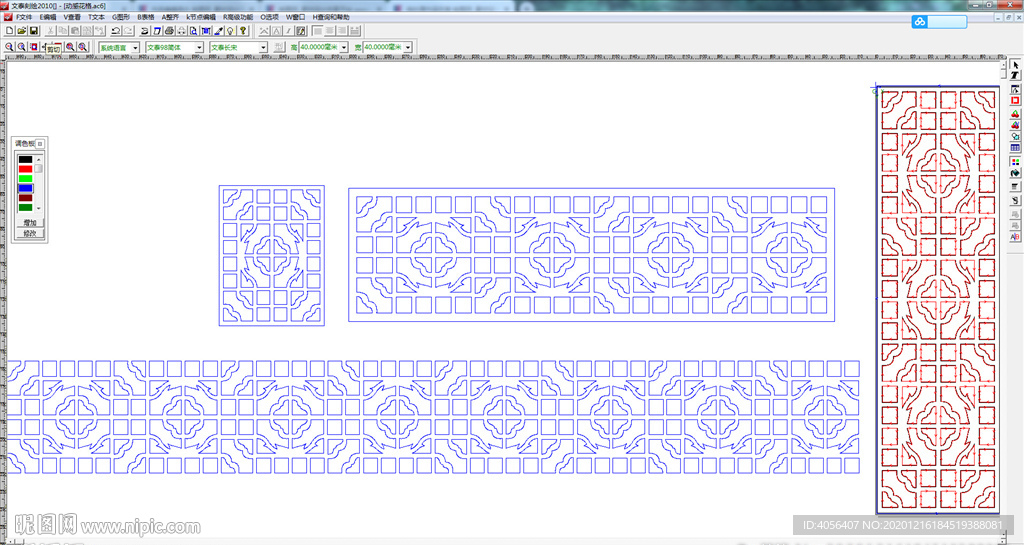The image size is (1024, 545).
Task: Click the shapes combine tool icon in right sidebar
Action: point(1015,136)
